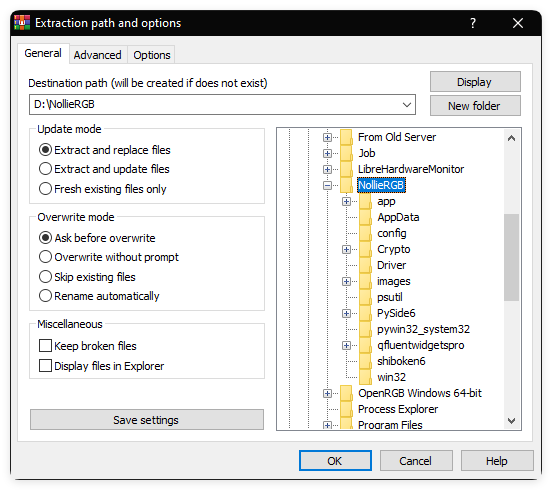This screenshot has height=490, width=552.
Task: Click the win32 folder icon
Action: [x=365, y=377]
